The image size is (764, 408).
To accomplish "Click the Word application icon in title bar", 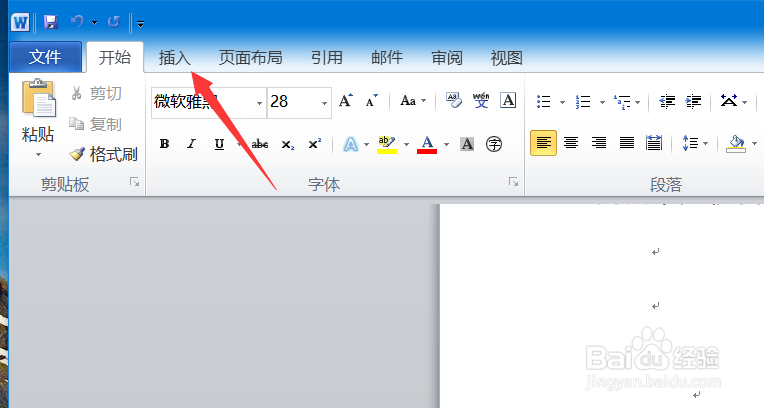I will point(20,22).
